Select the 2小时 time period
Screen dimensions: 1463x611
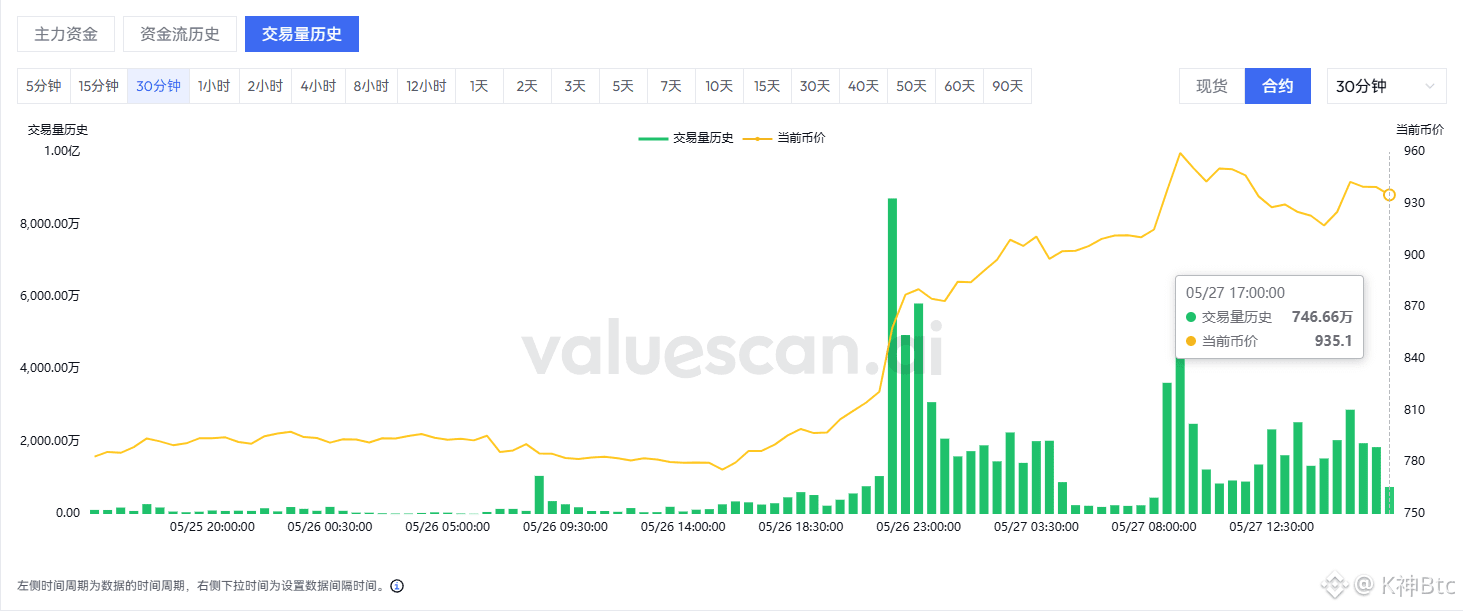265,86
